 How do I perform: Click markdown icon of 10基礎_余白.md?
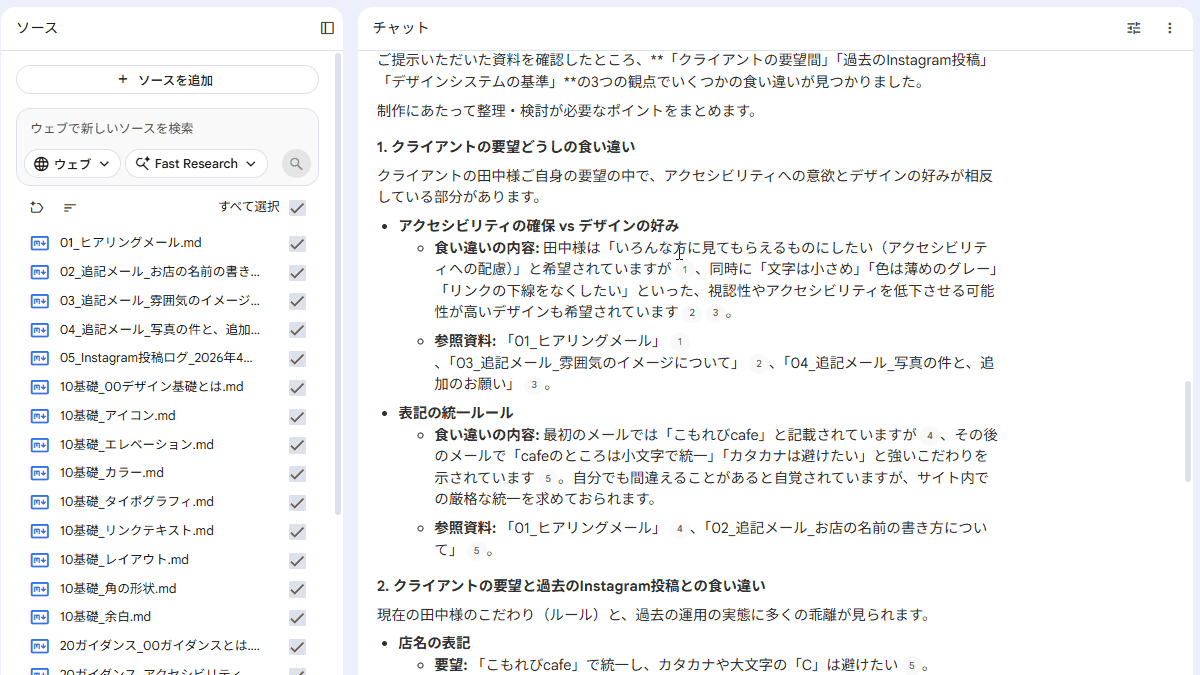tap(40, 617)
